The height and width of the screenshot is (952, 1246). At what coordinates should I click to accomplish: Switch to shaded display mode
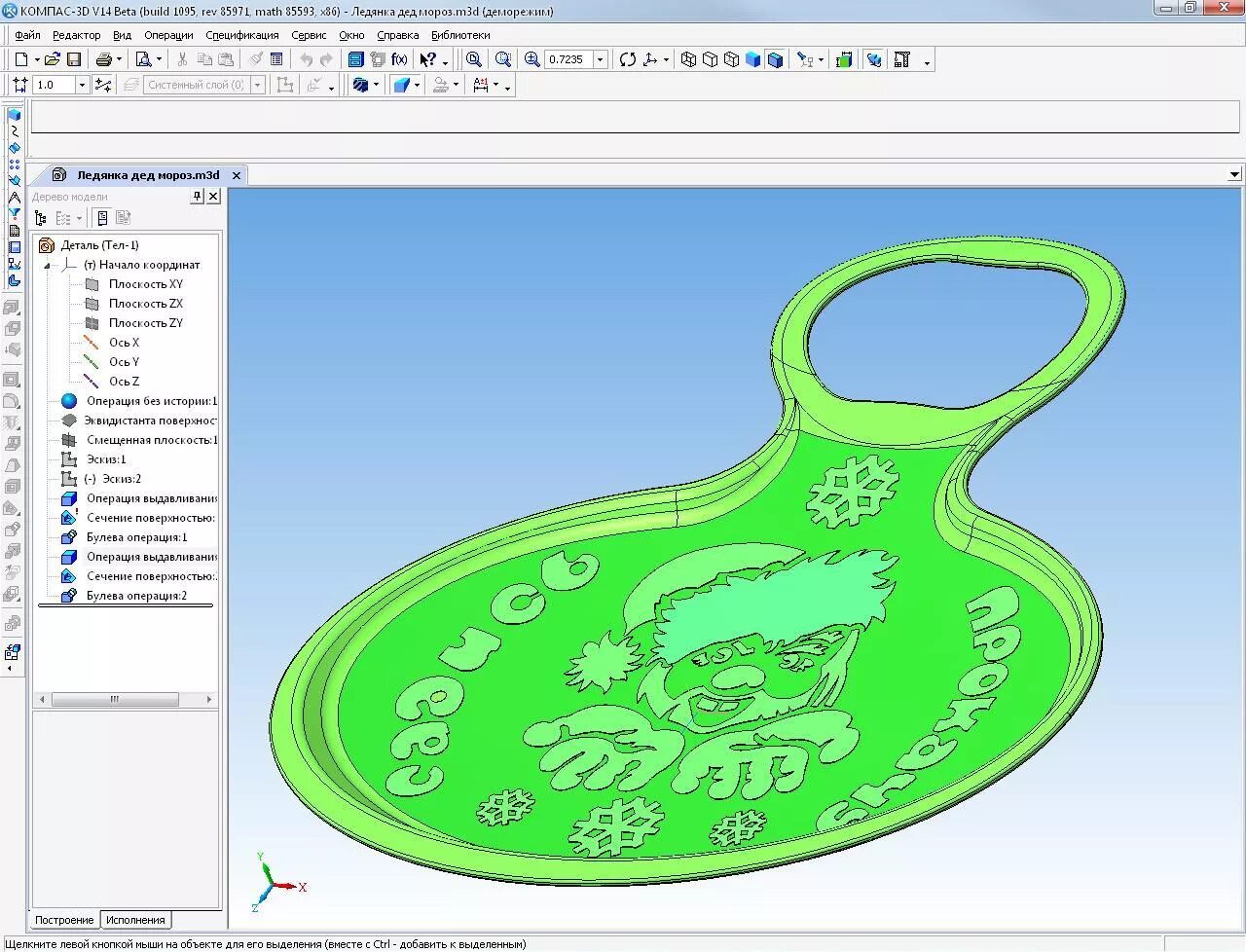(x=752, y=59)
